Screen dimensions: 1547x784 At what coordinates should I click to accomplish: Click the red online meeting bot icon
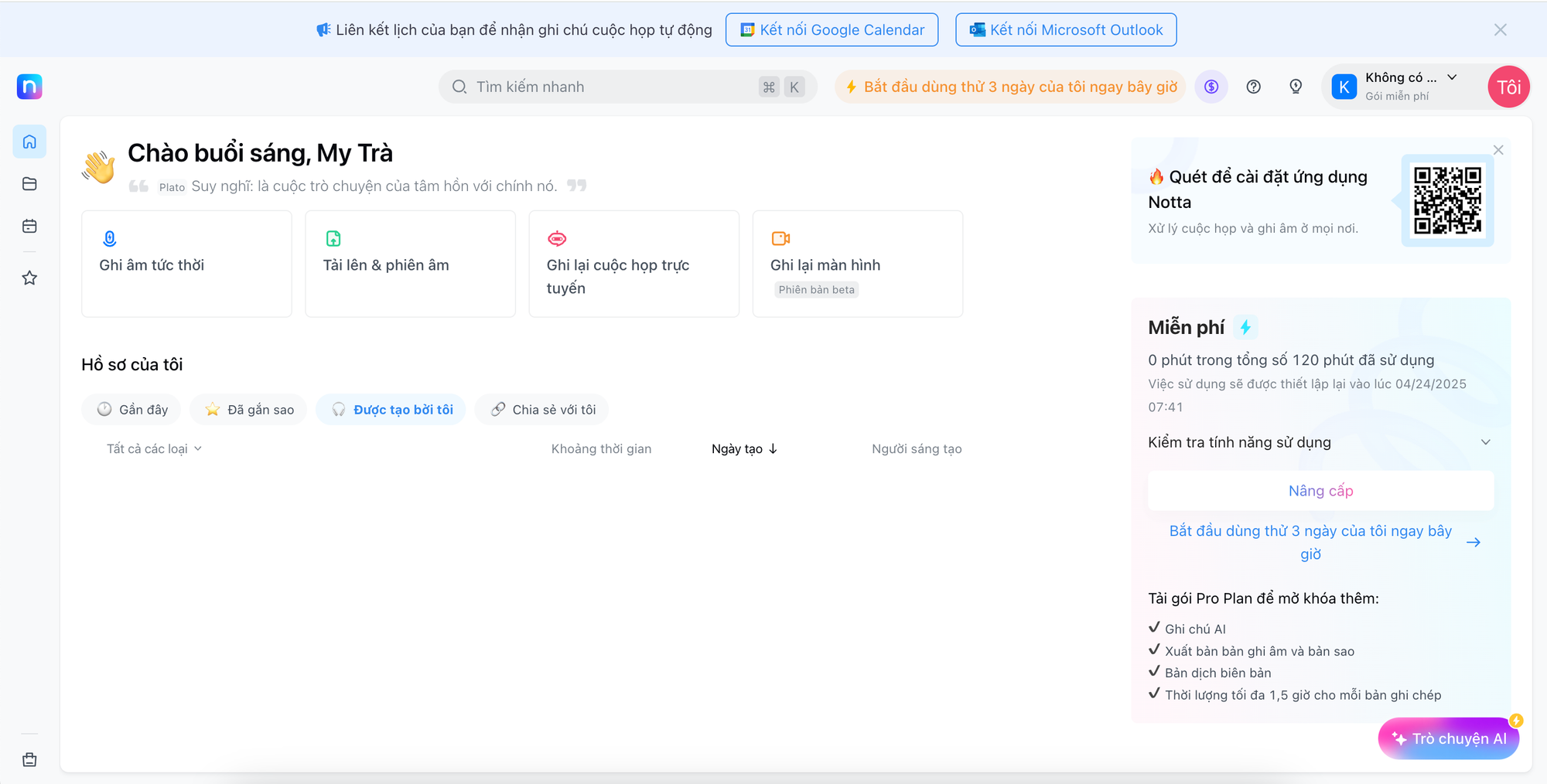557,238
